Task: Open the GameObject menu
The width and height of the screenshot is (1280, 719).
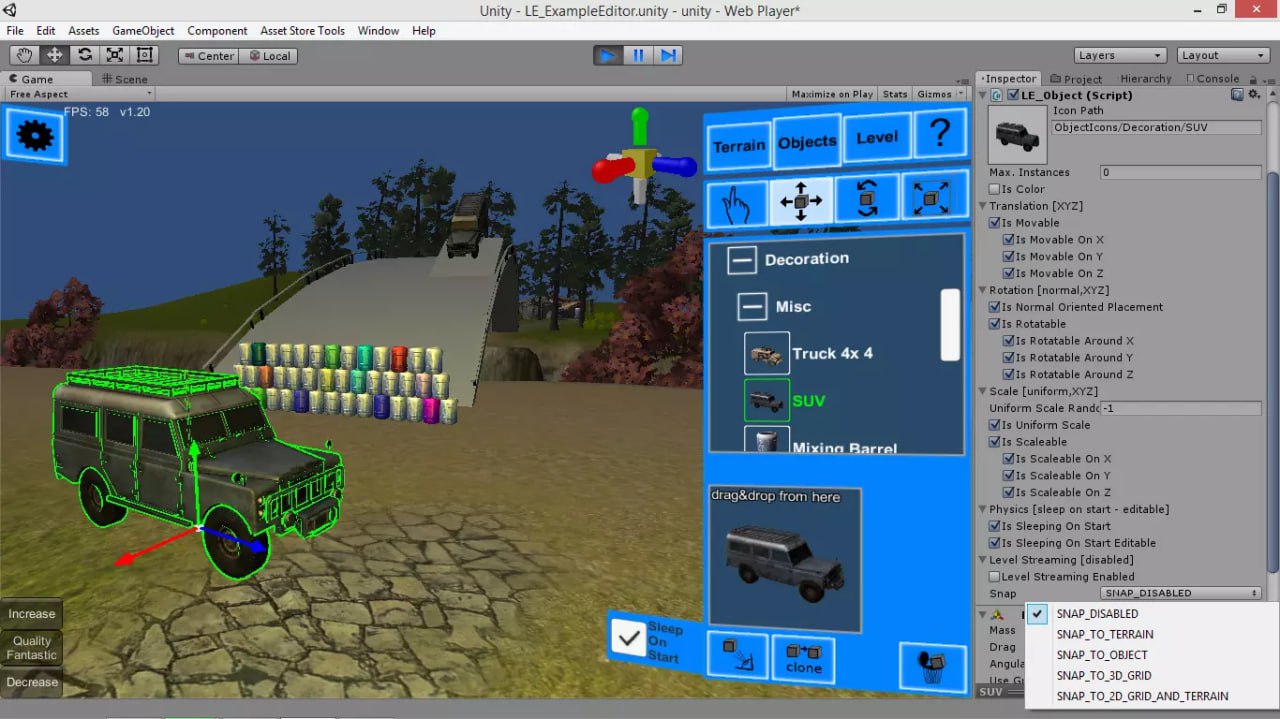Action: (143, 31)
